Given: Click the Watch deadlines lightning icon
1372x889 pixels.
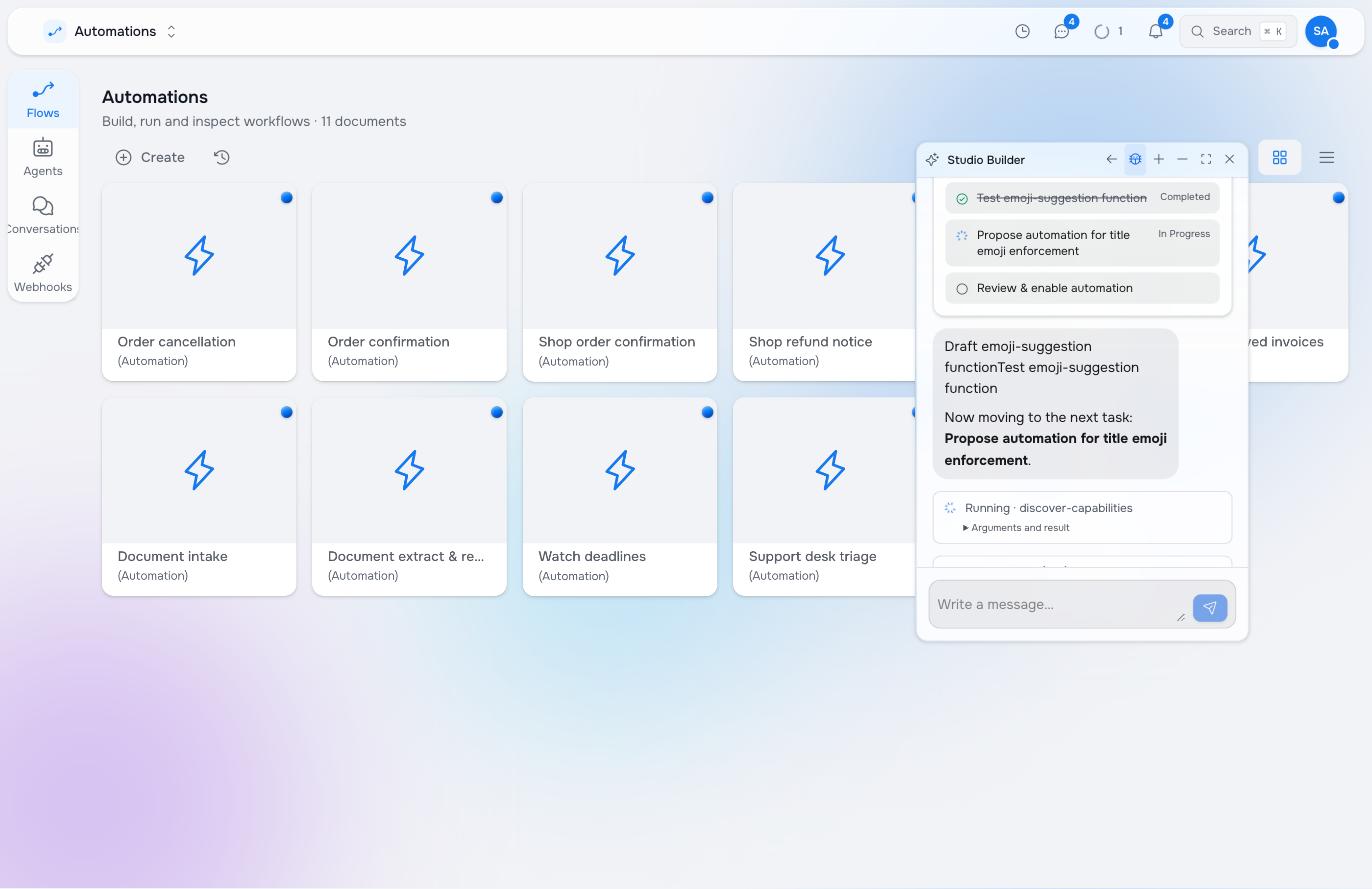Looking at the screenshot, I should click(x=620, y=470).
